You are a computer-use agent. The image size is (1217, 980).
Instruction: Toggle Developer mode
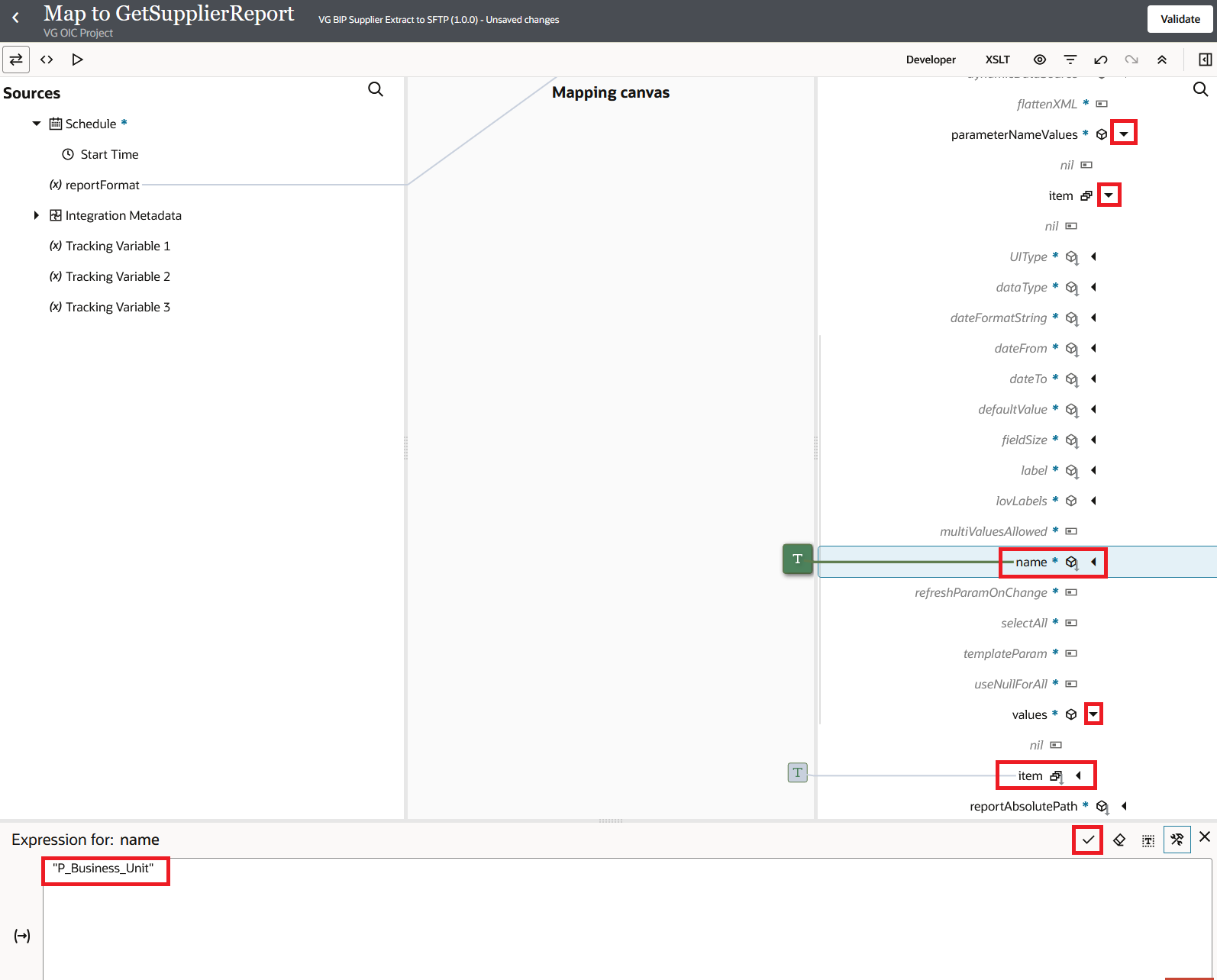click(x=931, y=60)
